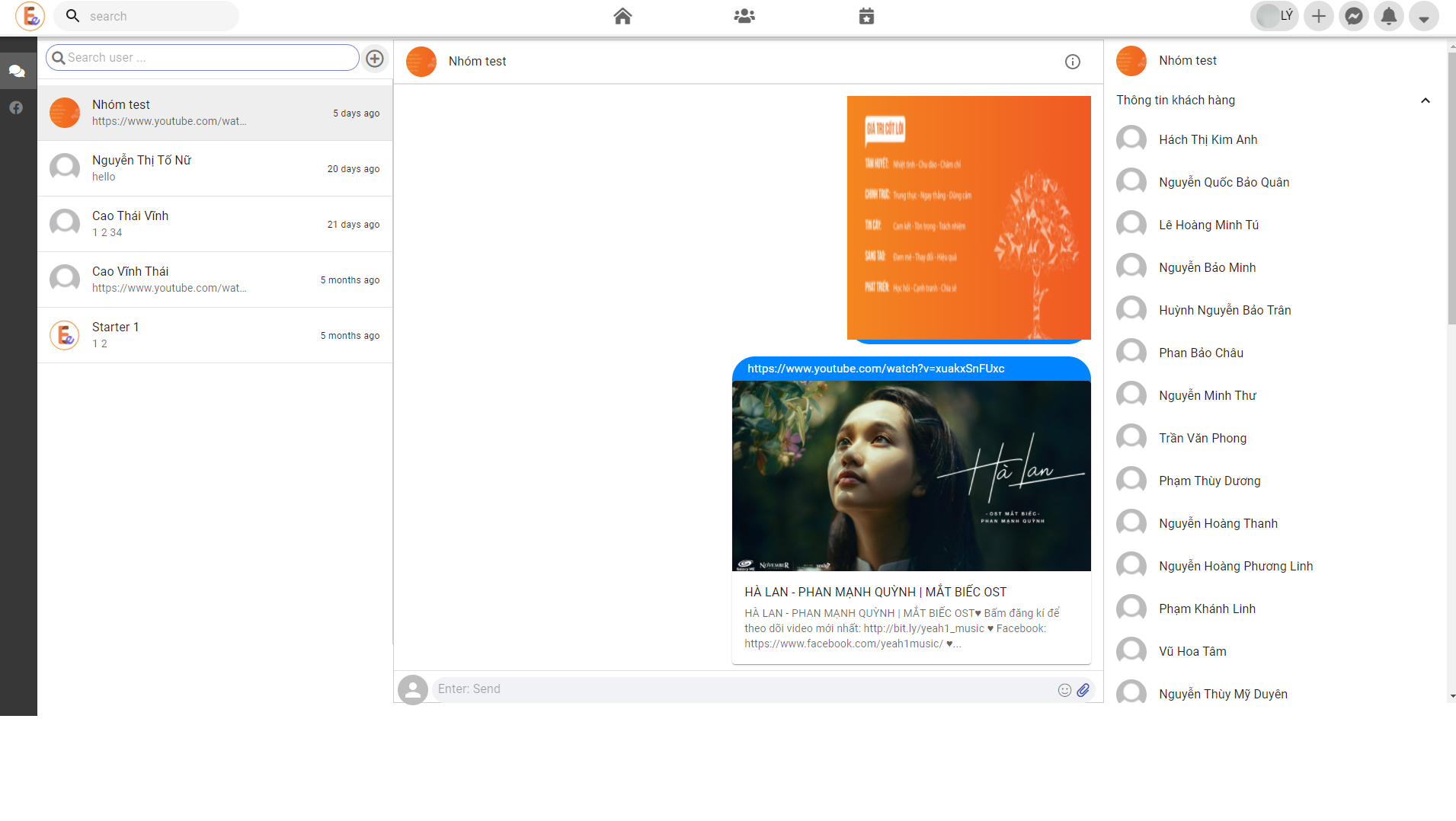
Task: Click the Nhóm test orange avatar in list
Action: (65, 113)
